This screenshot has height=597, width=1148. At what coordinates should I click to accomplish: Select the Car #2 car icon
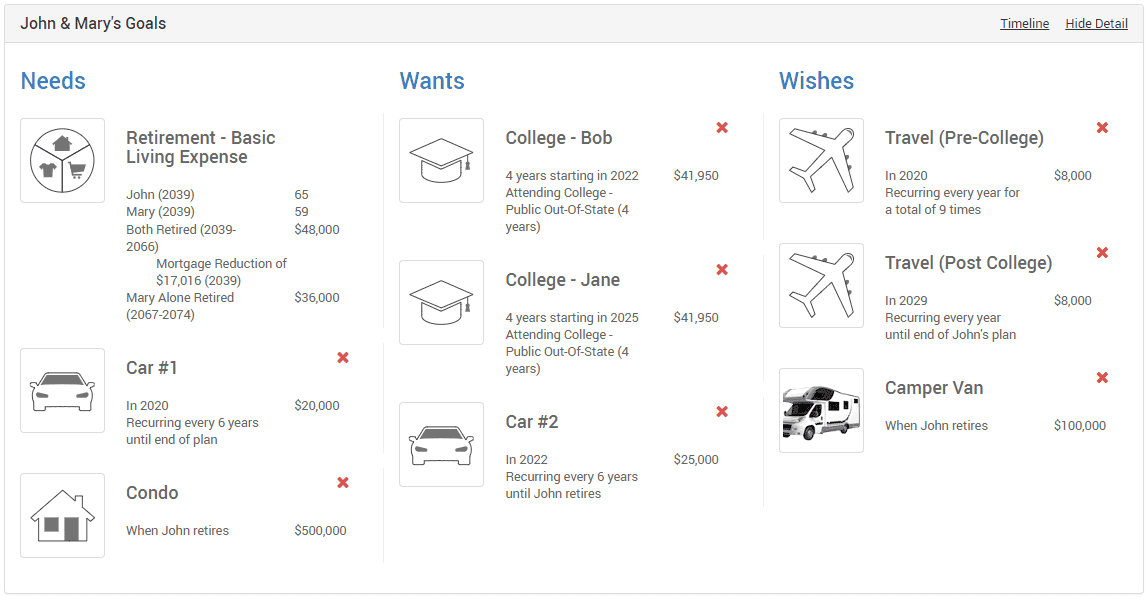pyautogui.click(x=441, y=445)
